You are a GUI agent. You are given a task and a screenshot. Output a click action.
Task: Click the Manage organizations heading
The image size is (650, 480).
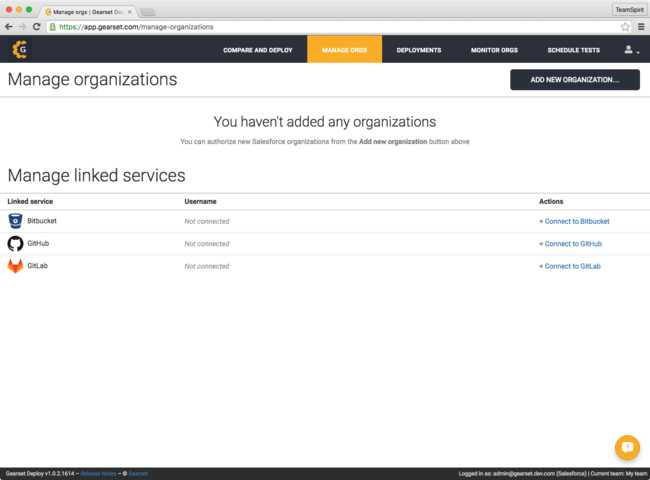[92, 80]
